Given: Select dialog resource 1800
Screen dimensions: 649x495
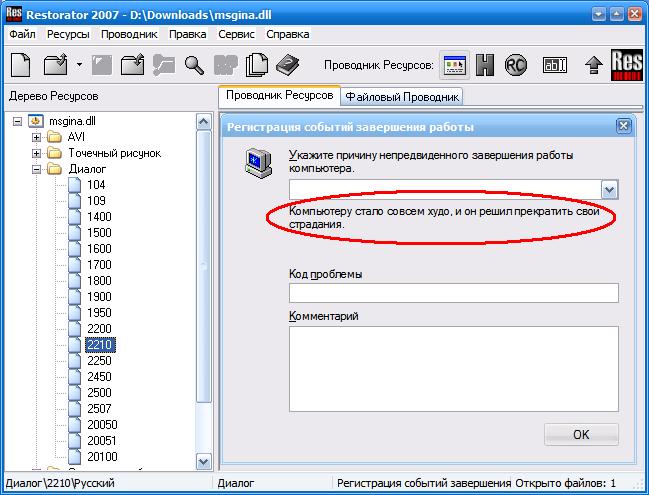Looking at the screenshot, I should 99,281.
